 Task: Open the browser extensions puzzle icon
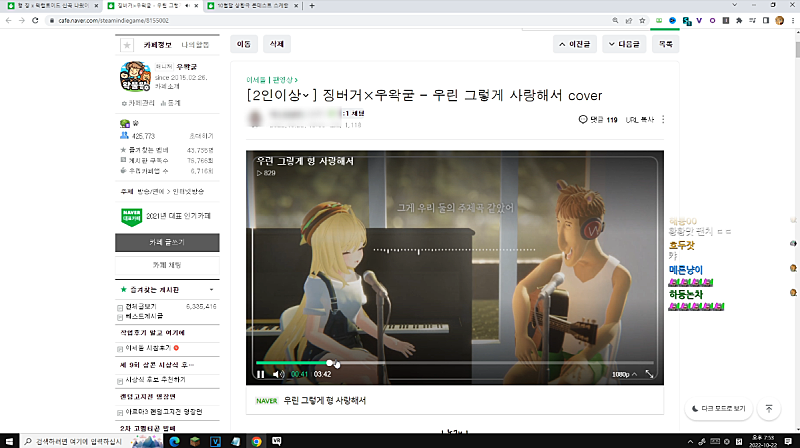click(x=739, y=20)
